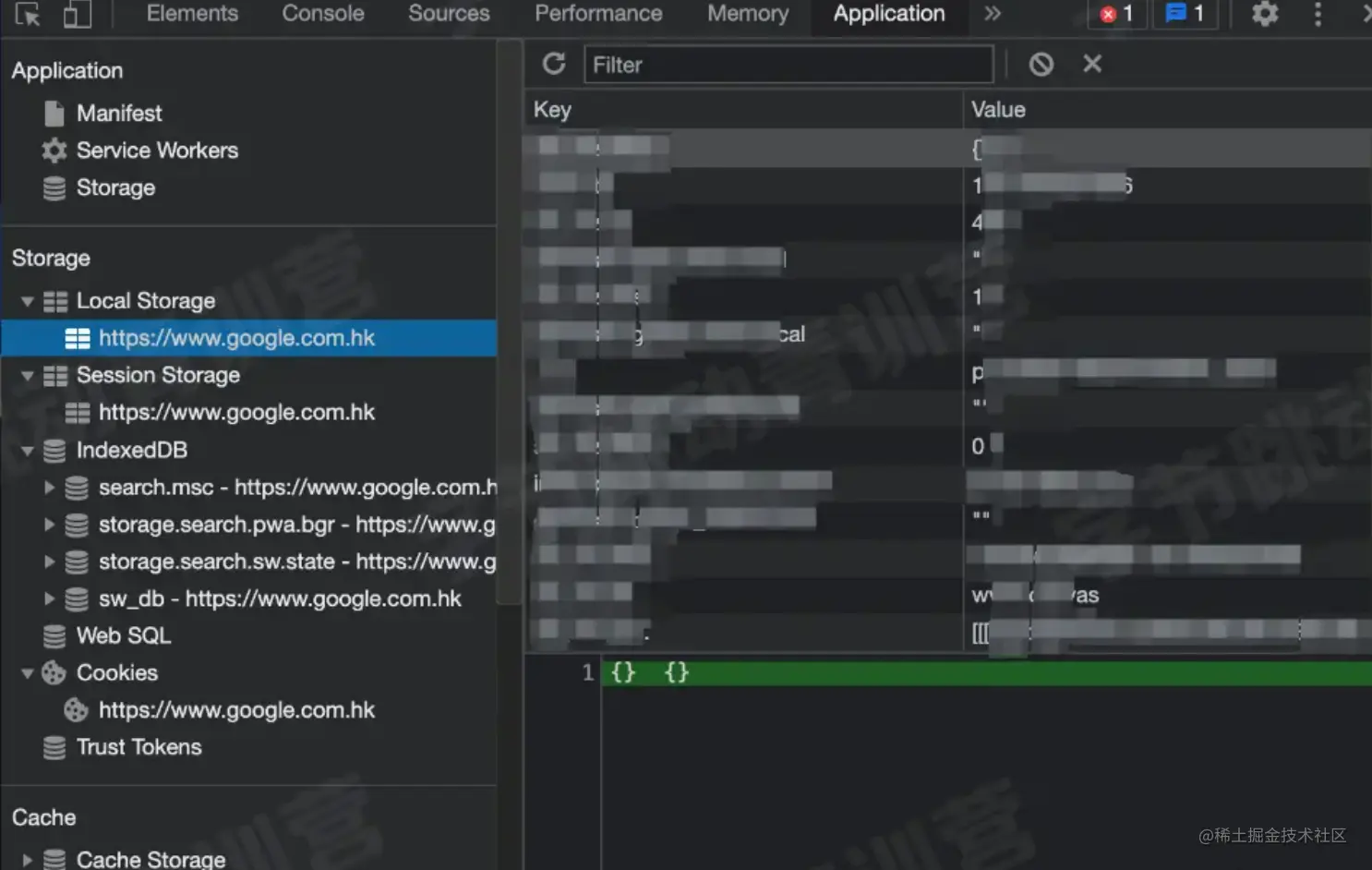Sort by the Key column header
This screenshot has width=1372, height=870.
click(x=744, y=110)
